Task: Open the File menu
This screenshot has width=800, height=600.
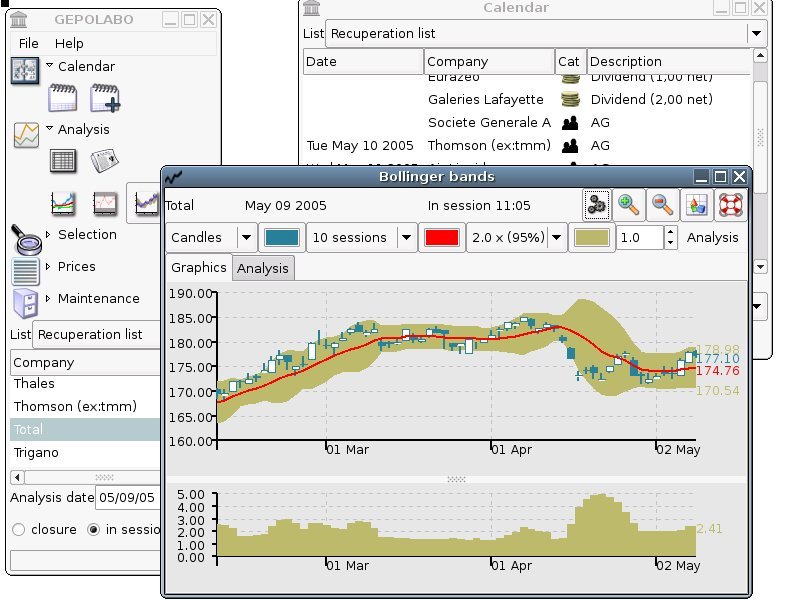Action: coord(29,43)
